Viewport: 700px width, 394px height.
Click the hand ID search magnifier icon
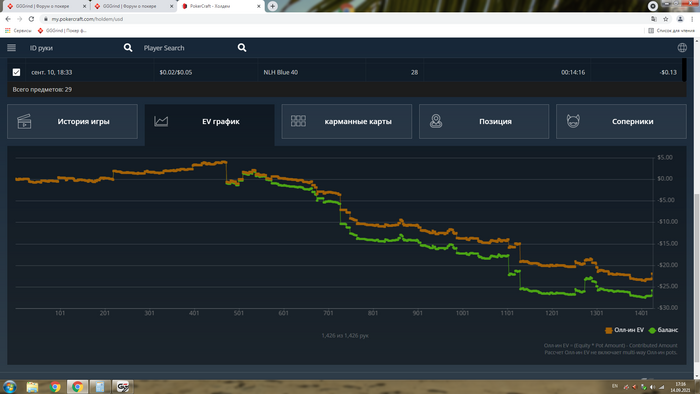click(x=128, y=48)
